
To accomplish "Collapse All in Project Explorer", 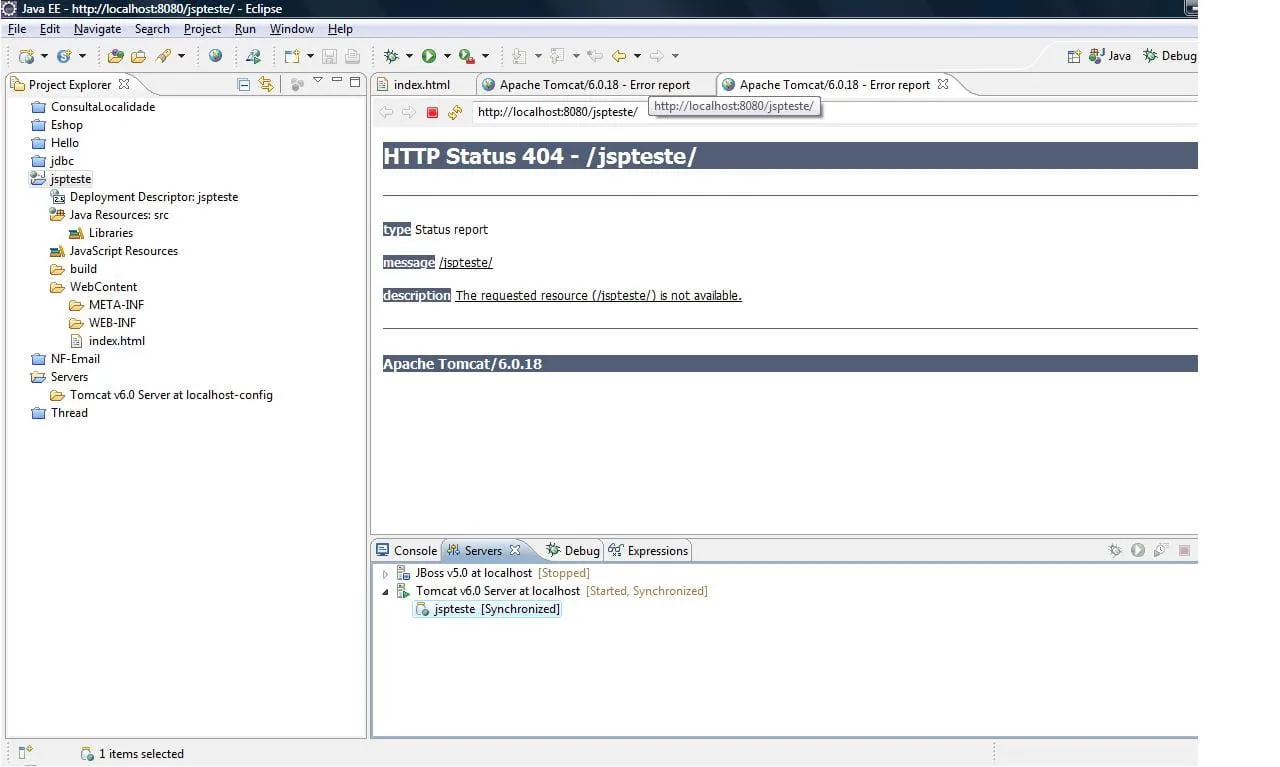I will pyautogui.click(x=244, y=84).
